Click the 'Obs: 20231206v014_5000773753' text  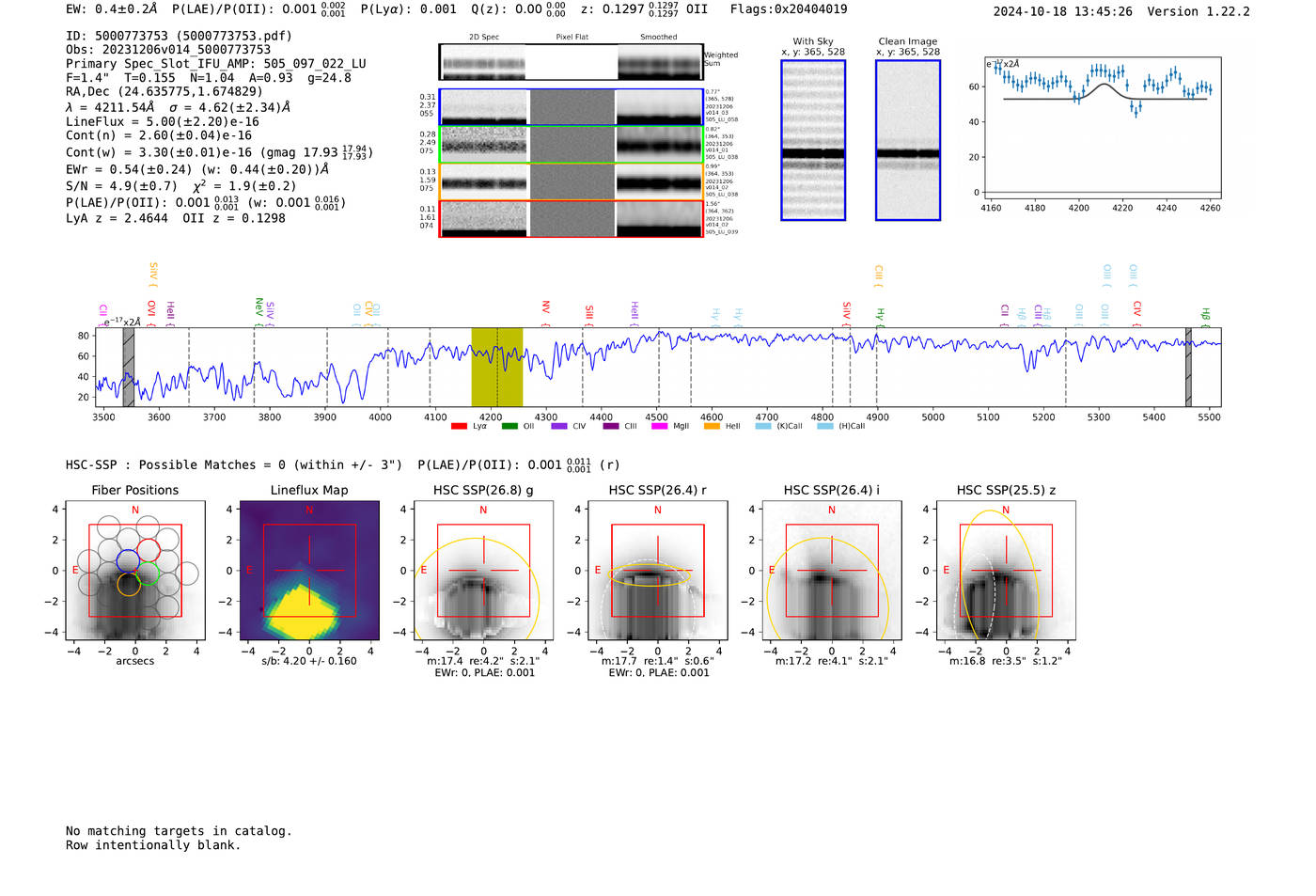tap(168, 50)
